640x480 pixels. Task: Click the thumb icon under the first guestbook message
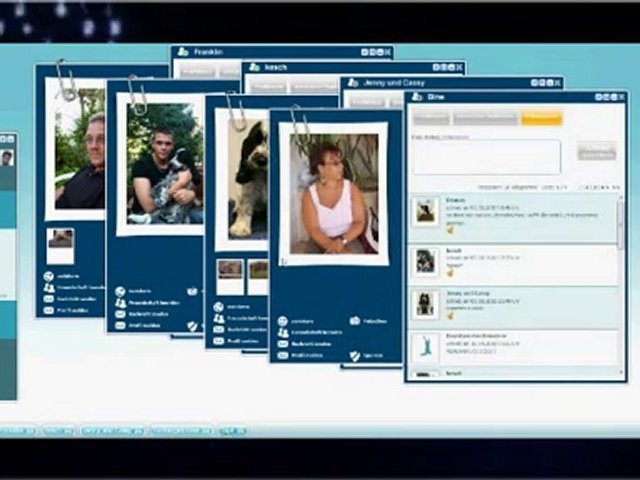coord(450,229)
